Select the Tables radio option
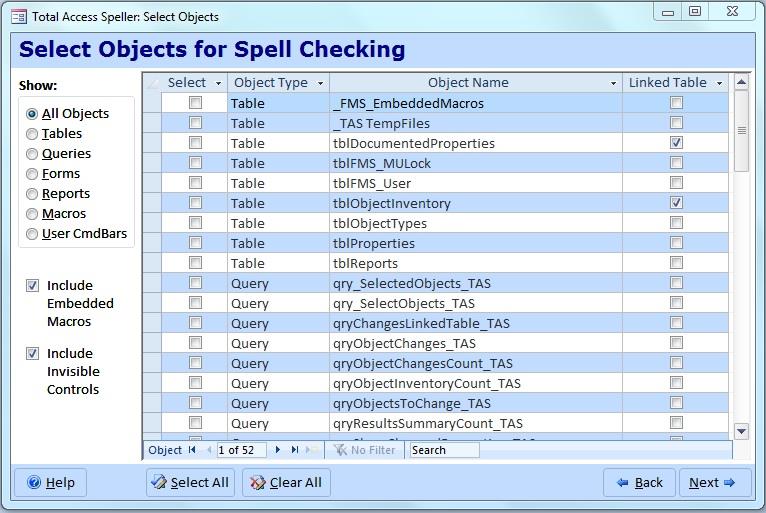The height and width of the screenshot is (513, 766). coord(32,134)
